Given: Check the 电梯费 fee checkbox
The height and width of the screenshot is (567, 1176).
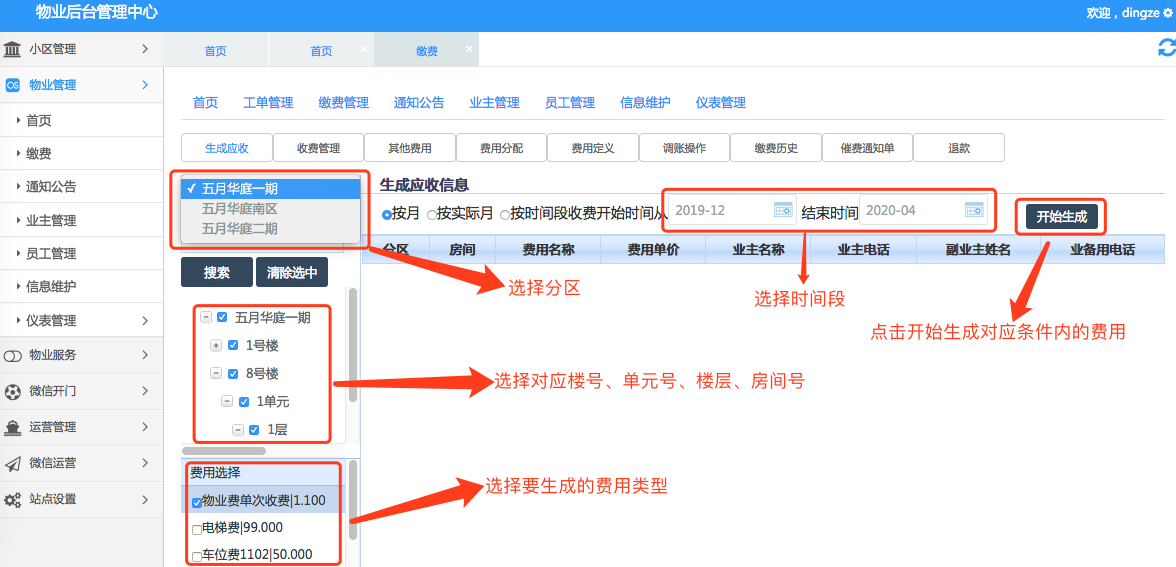Looking at the screenshot, I should click(196, 530).
